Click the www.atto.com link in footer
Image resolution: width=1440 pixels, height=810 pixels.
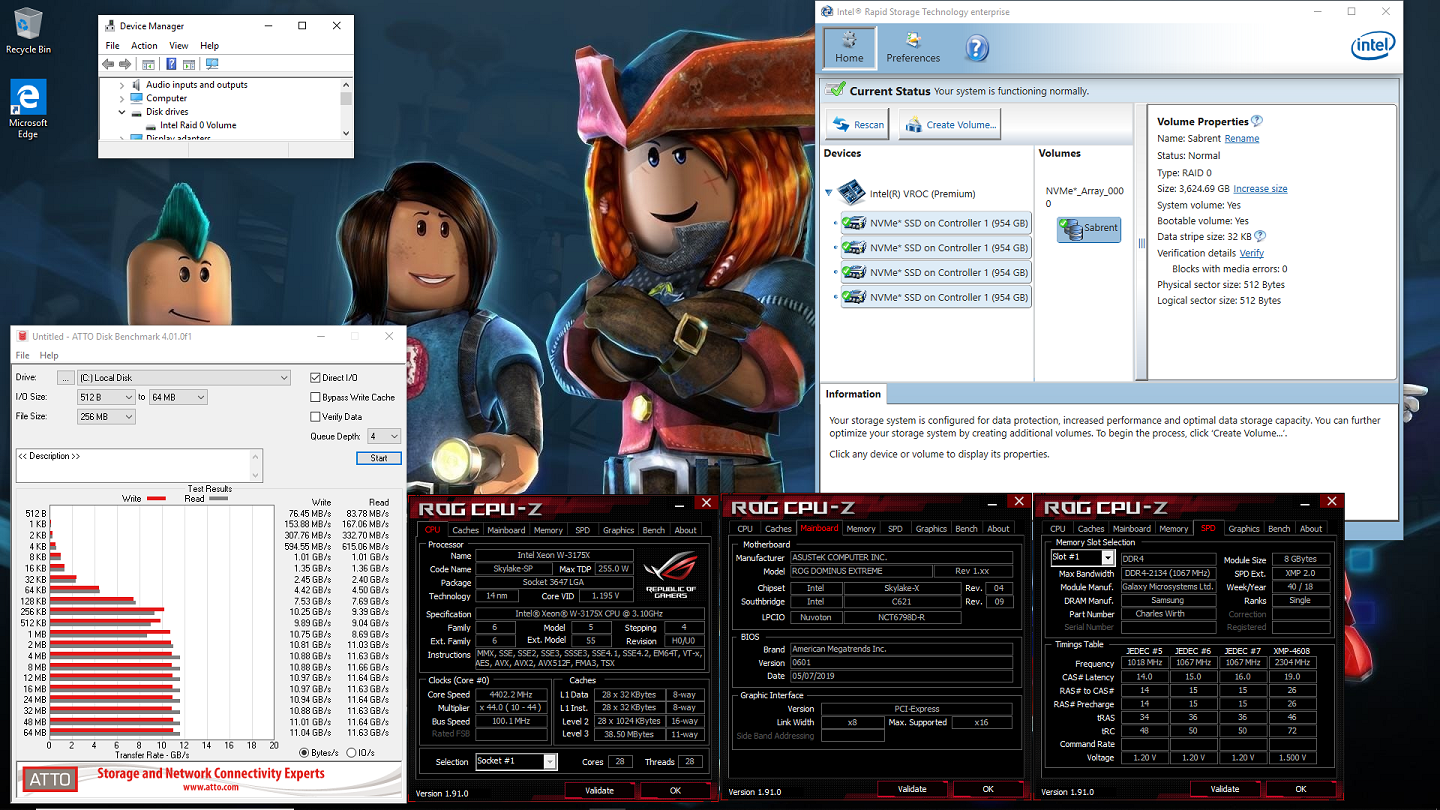click(x=210, y=786)
